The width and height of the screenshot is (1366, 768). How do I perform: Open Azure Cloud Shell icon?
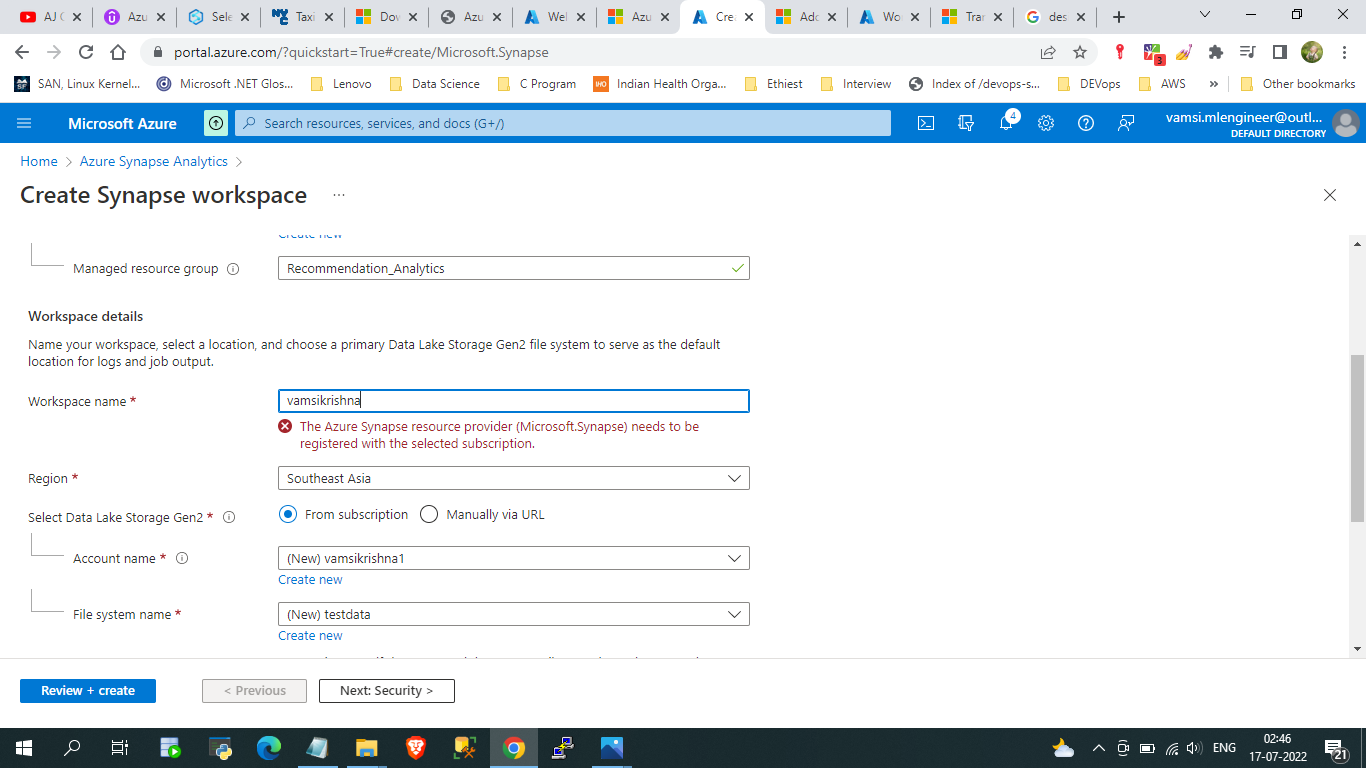(926, 123)
